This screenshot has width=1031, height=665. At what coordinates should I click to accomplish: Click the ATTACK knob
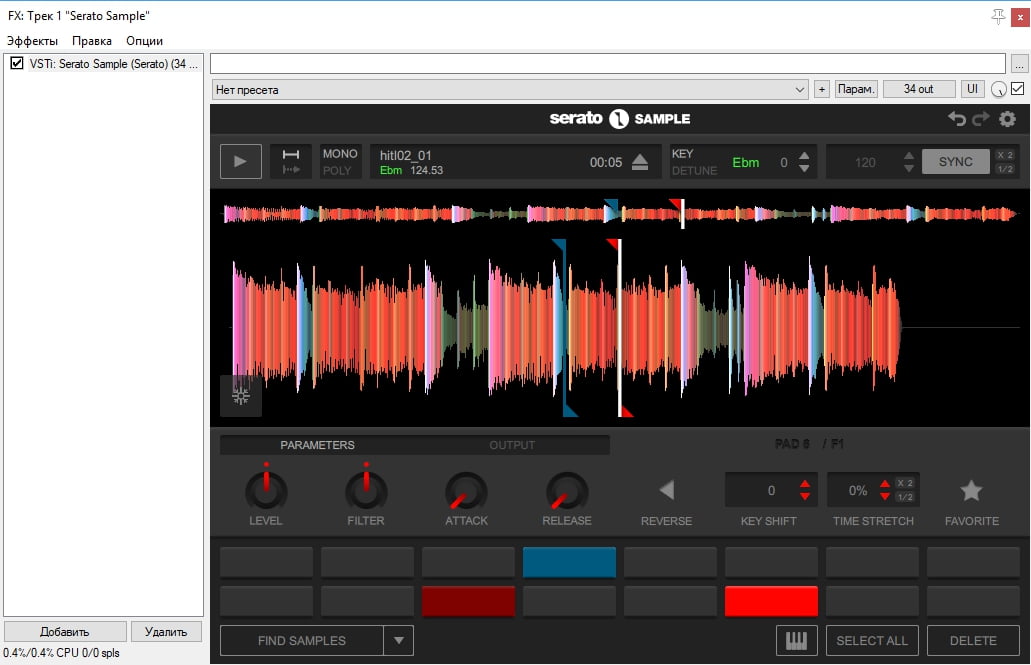pos(466,491)
